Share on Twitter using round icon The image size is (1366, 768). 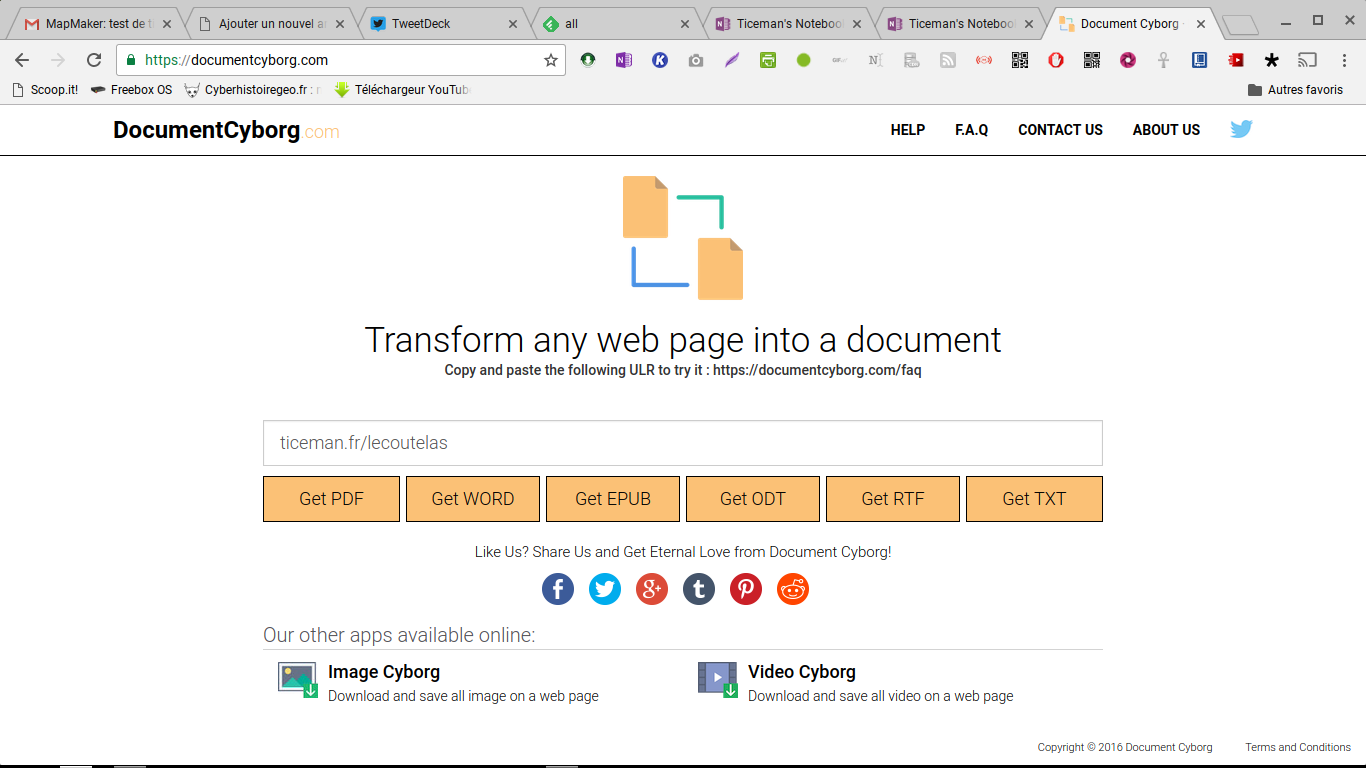pos(605,589)
